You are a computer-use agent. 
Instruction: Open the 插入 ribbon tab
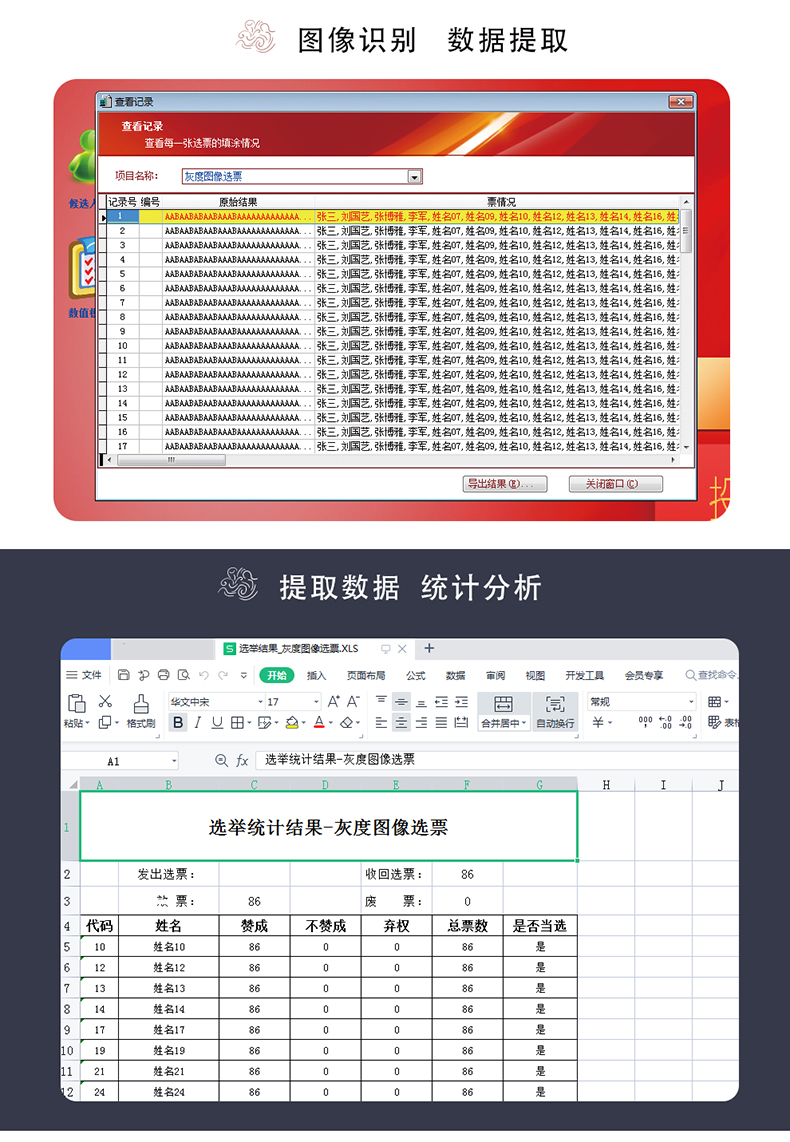[317, 676]
